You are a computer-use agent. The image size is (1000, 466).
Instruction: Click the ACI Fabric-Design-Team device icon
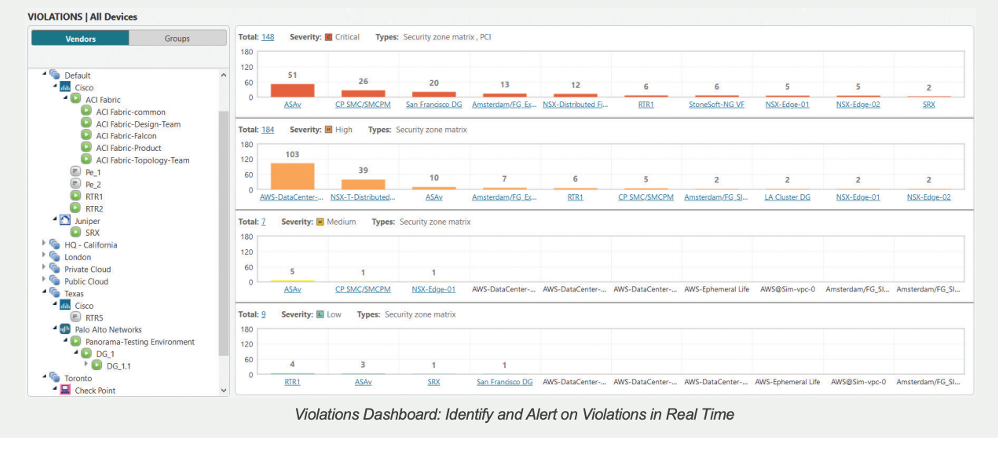coord(86,124)
